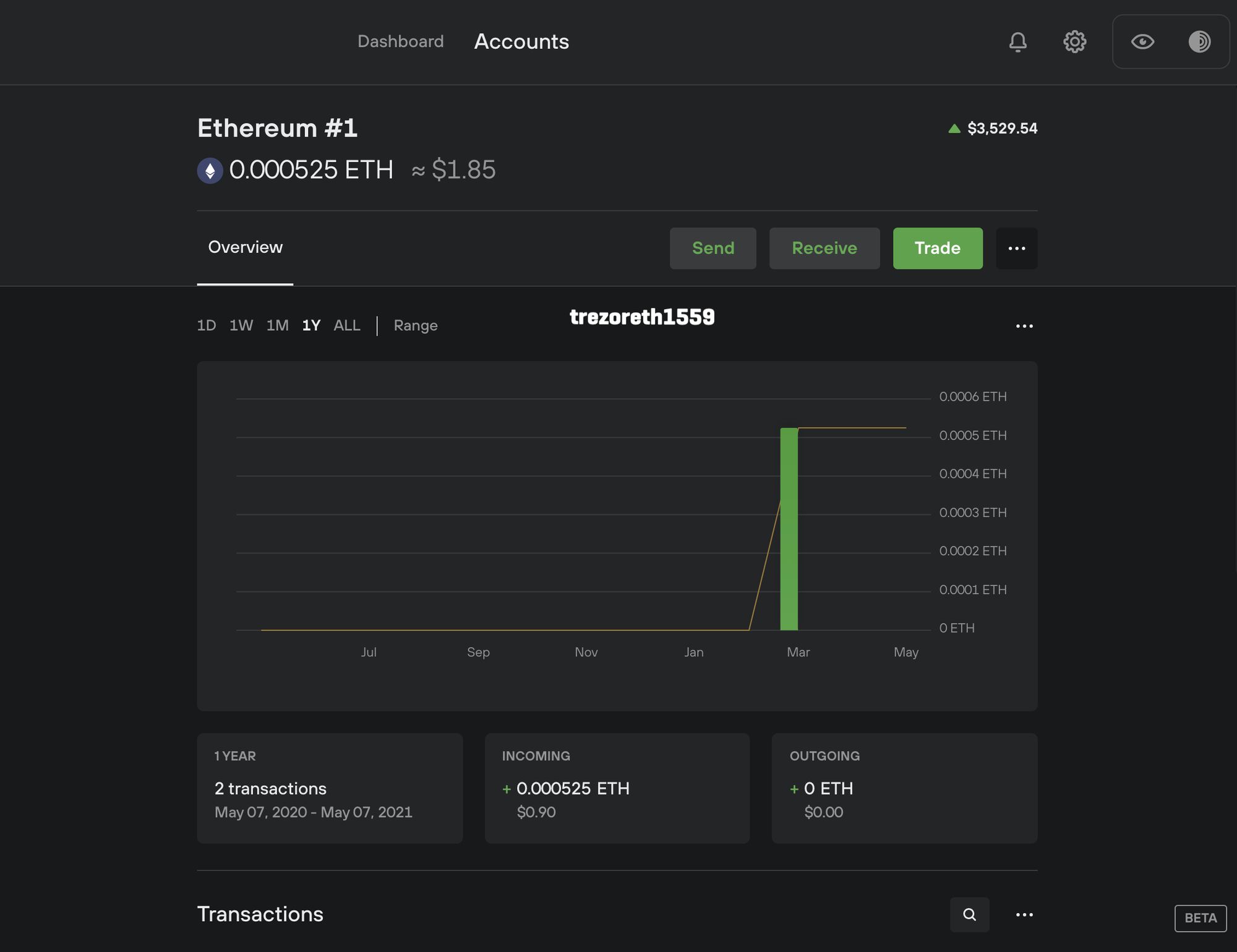
Task: Open settings gear icon
Action: click(1074, 41)
